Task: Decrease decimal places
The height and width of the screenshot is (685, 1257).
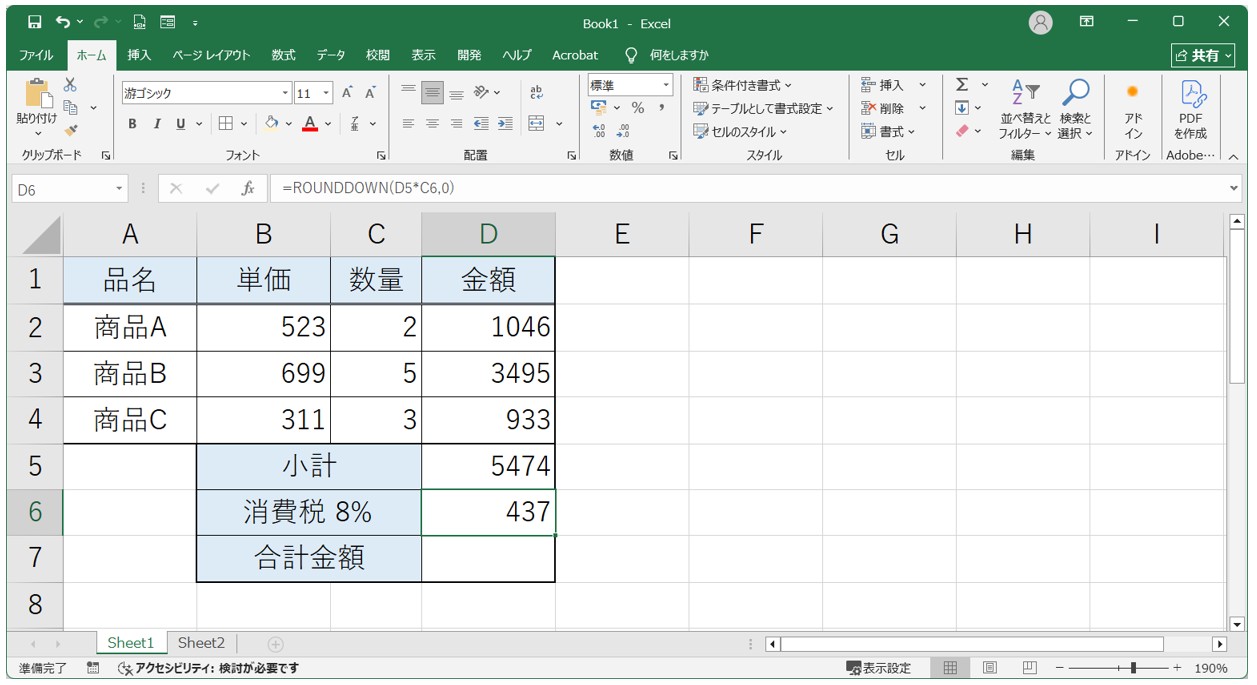Action: coord(623,131)
